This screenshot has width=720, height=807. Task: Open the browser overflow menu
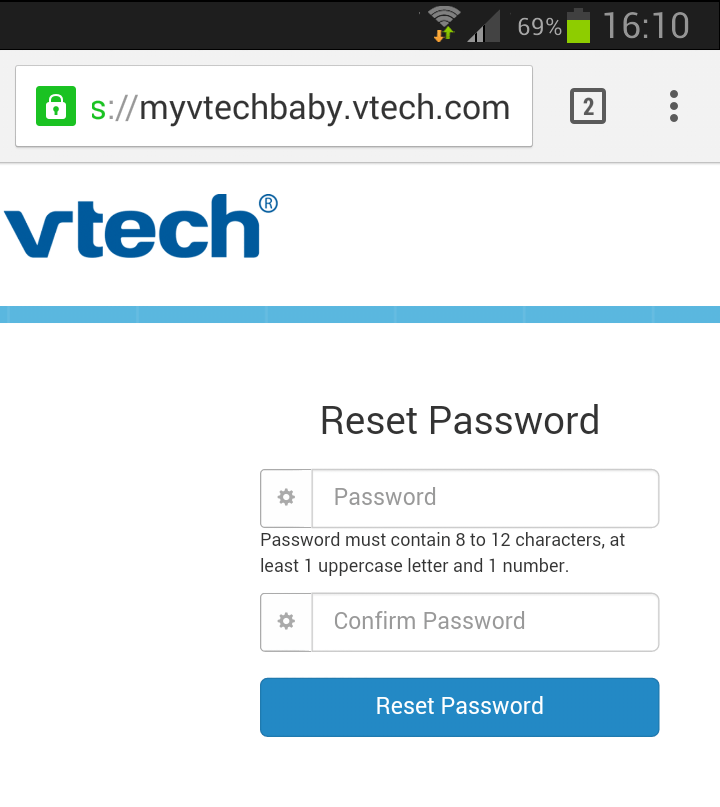(673, 105)
